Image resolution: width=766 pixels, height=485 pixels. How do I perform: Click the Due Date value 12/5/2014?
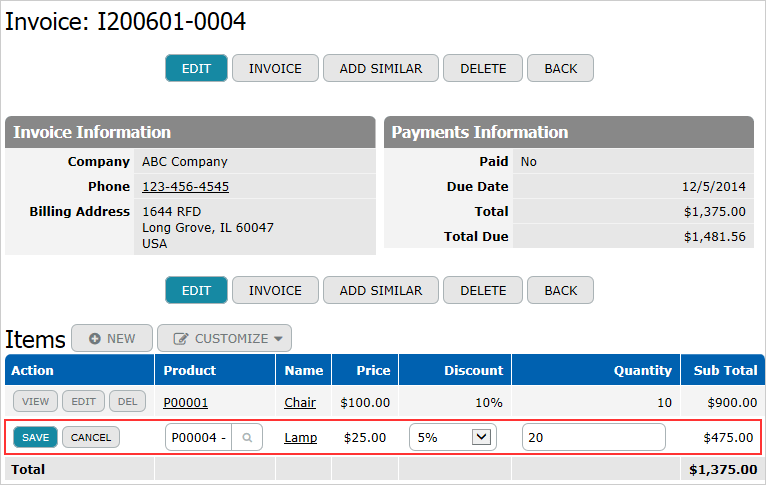714,187
